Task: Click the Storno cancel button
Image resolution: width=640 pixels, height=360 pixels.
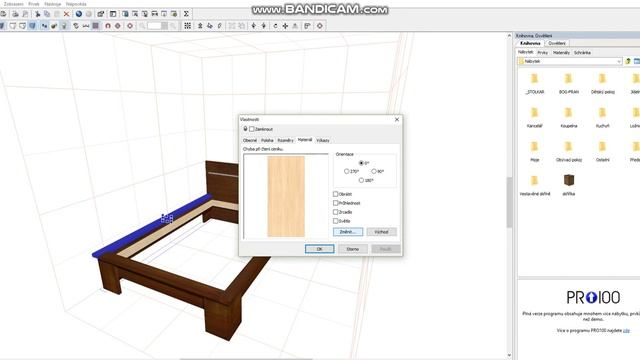Action: click(353, 249)
